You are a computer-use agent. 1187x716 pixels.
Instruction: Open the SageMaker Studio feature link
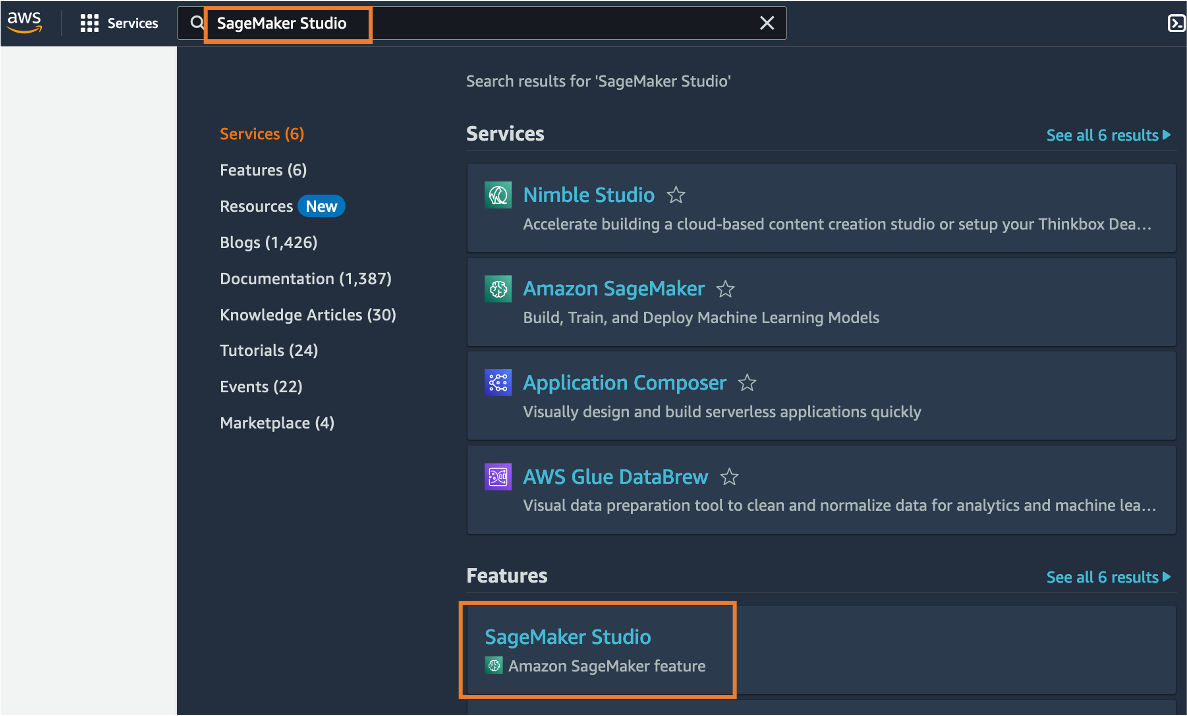point(567,636)
